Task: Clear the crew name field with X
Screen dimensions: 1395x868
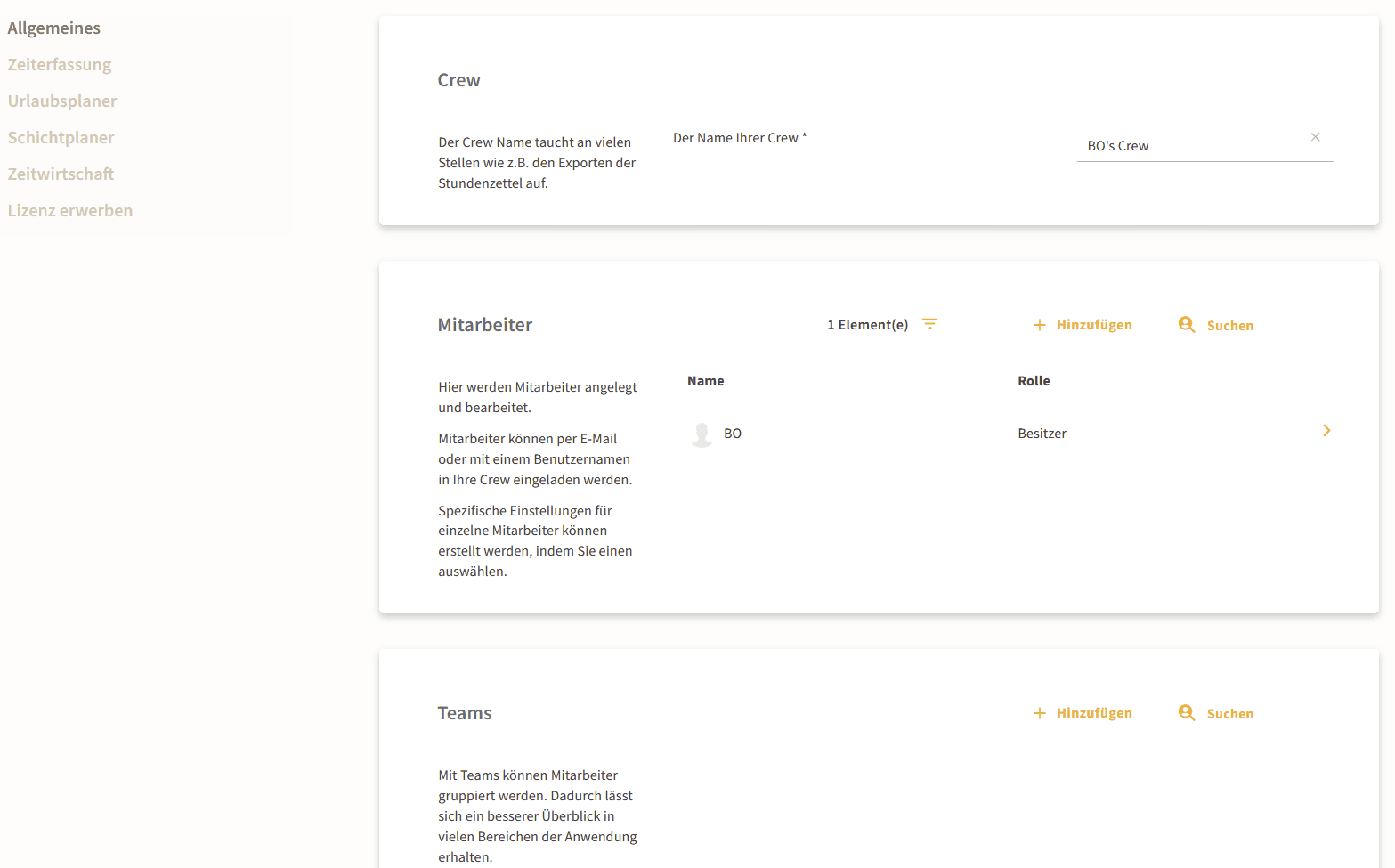Action: pos(1315,137)
